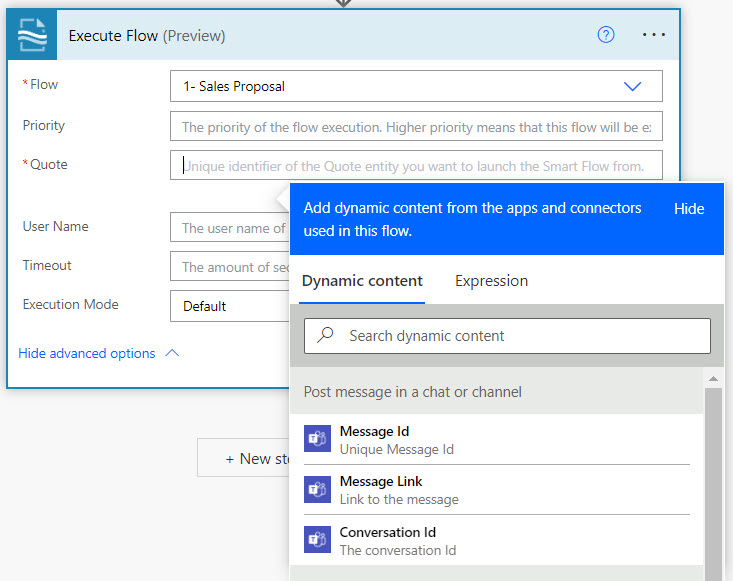Viewport: 733px width, 581px height.
Task: Expand the Flow dropdown chevron
Action: click(x=632, y=86)
